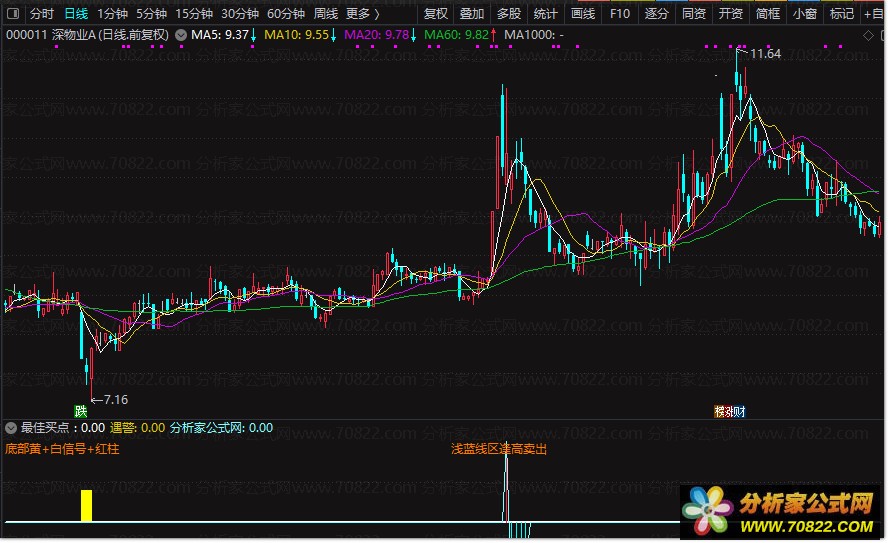Switch to the 5分钟 period
Viewport: 890px width, 543px height.
[x=152, y=14]
